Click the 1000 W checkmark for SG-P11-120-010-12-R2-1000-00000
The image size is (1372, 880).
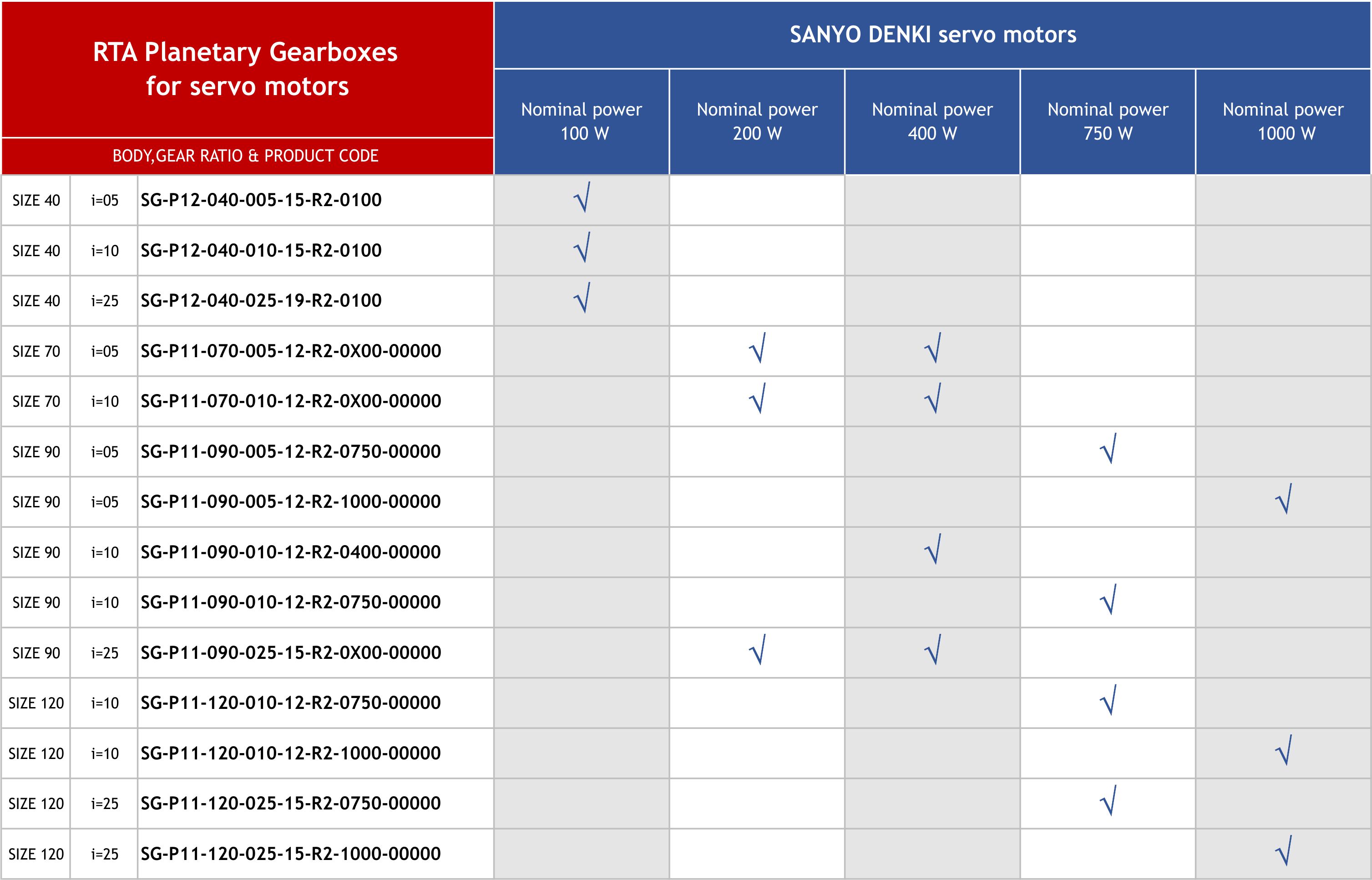(1284, 750)
